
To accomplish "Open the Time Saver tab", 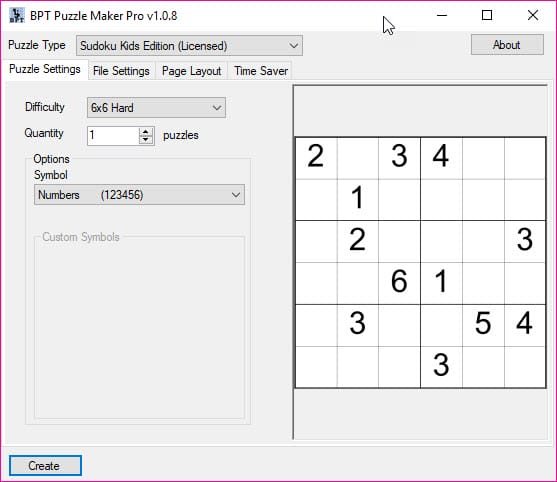I will 261,71.
